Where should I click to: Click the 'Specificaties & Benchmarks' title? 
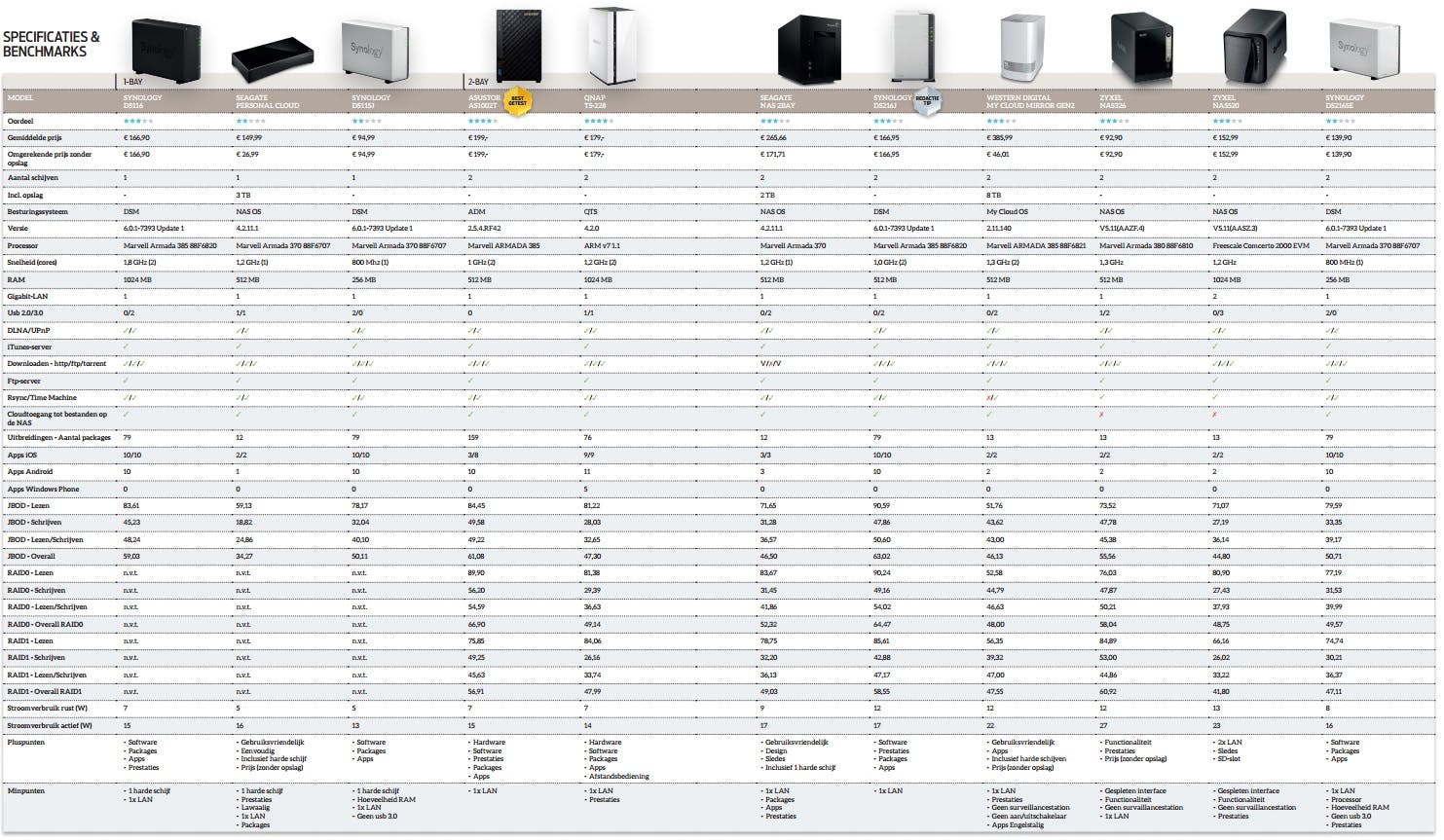(51, 45)
